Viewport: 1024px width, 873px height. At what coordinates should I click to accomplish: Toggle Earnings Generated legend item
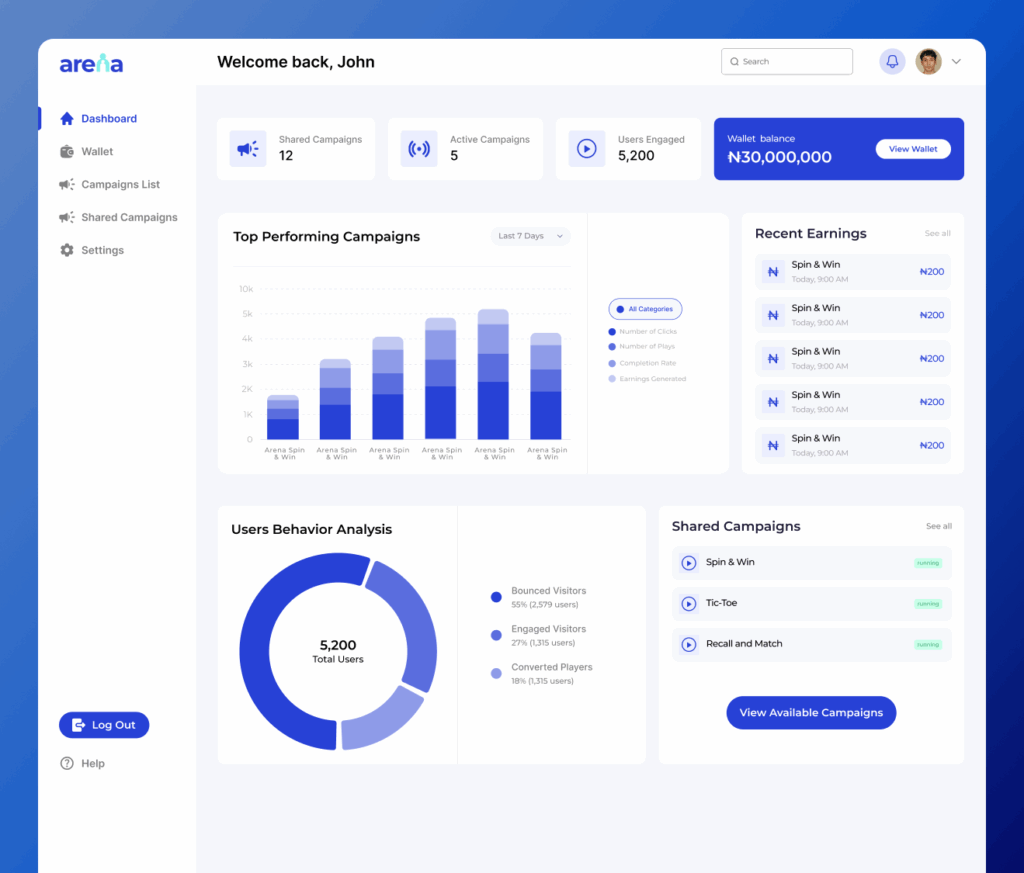coord(652,379)
